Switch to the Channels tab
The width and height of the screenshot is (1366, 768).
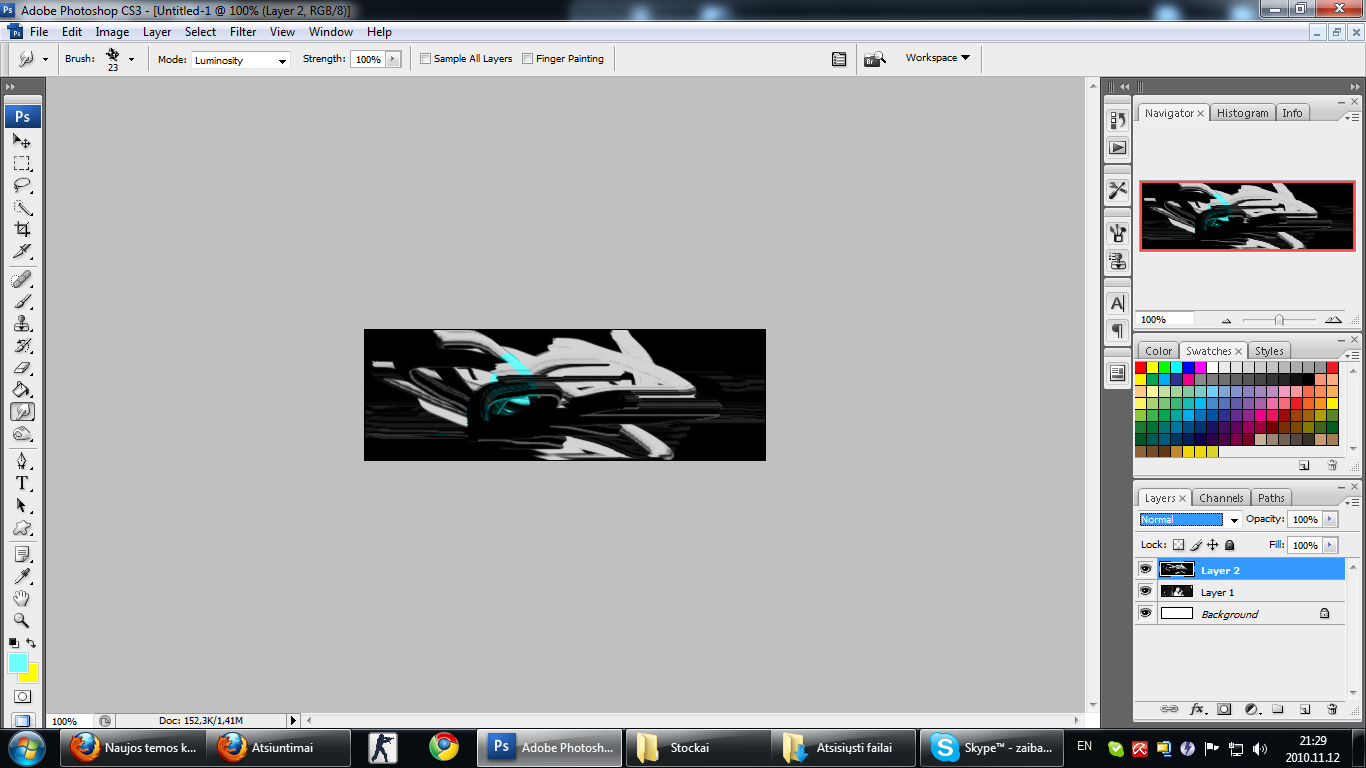(x=1221, y=498)
